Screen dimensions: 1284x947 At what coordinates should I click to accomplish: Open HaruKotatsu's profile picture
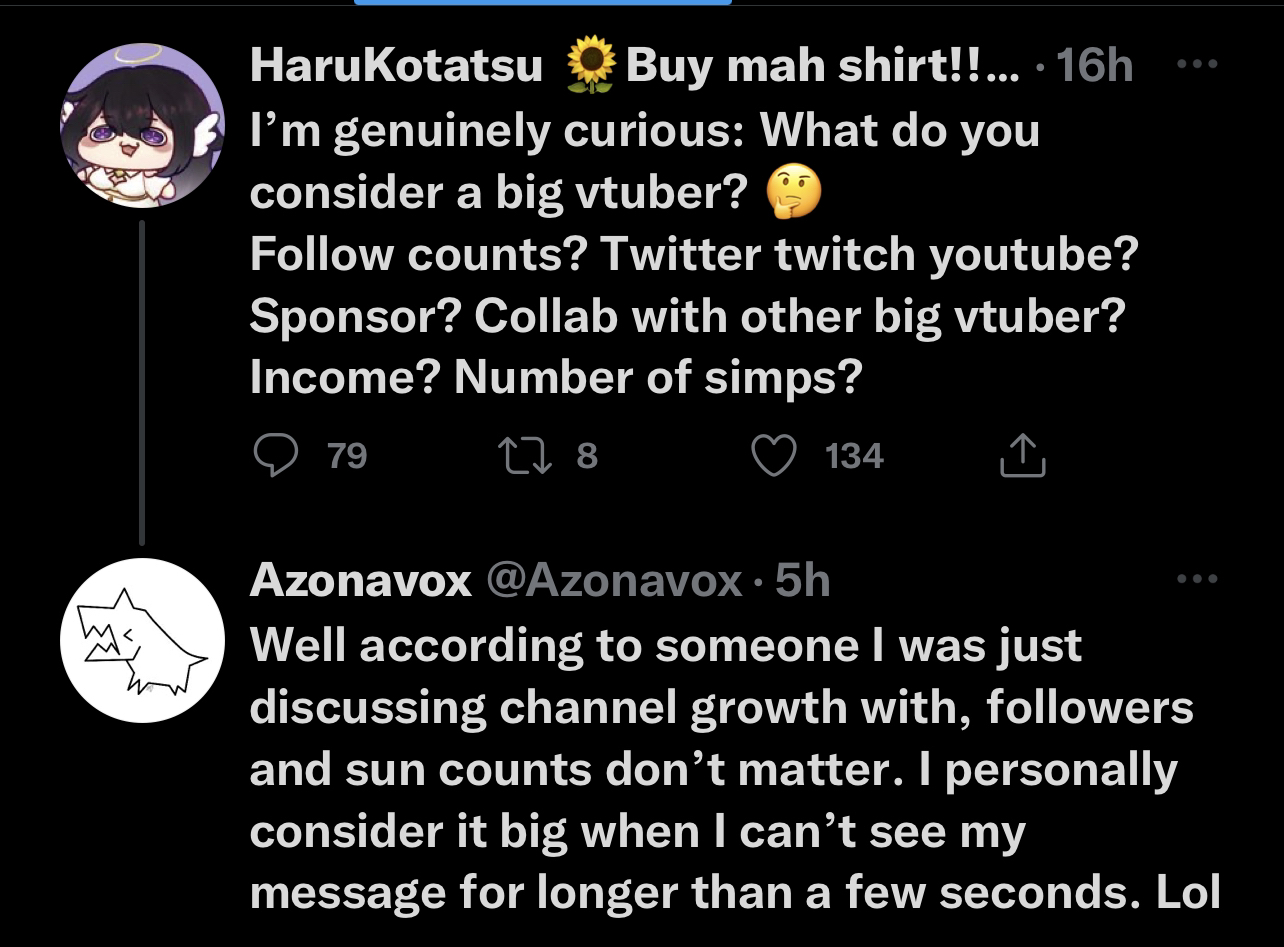142,125
